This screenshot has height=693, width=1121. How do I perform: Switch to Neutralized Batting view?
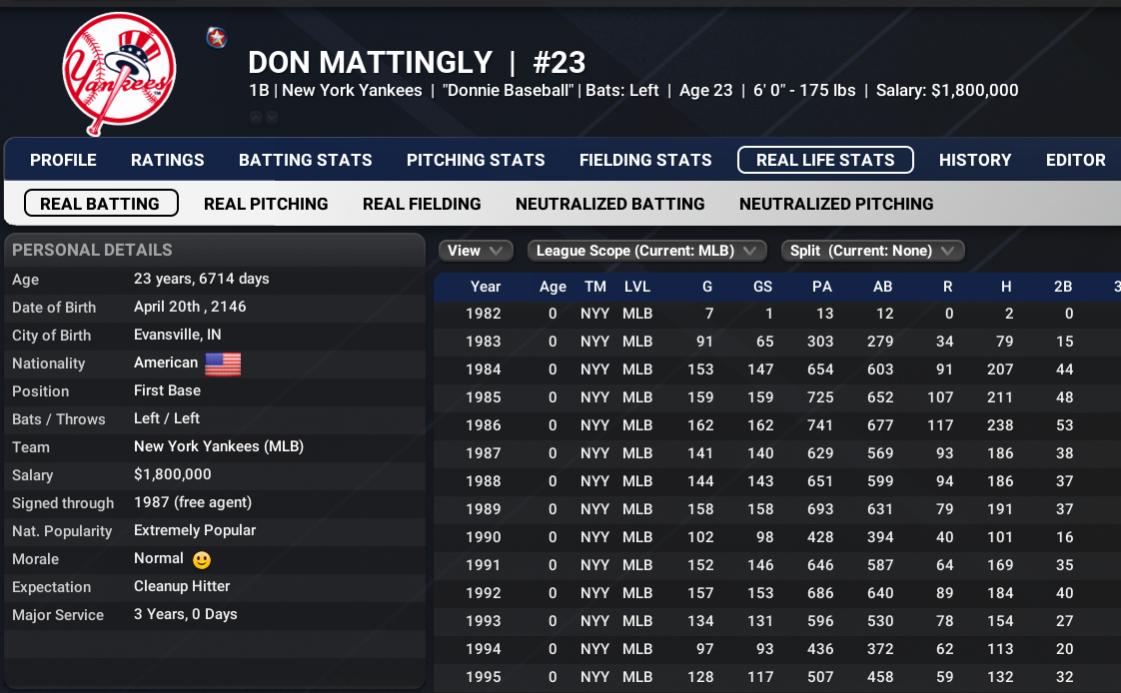tap(610, 204)
